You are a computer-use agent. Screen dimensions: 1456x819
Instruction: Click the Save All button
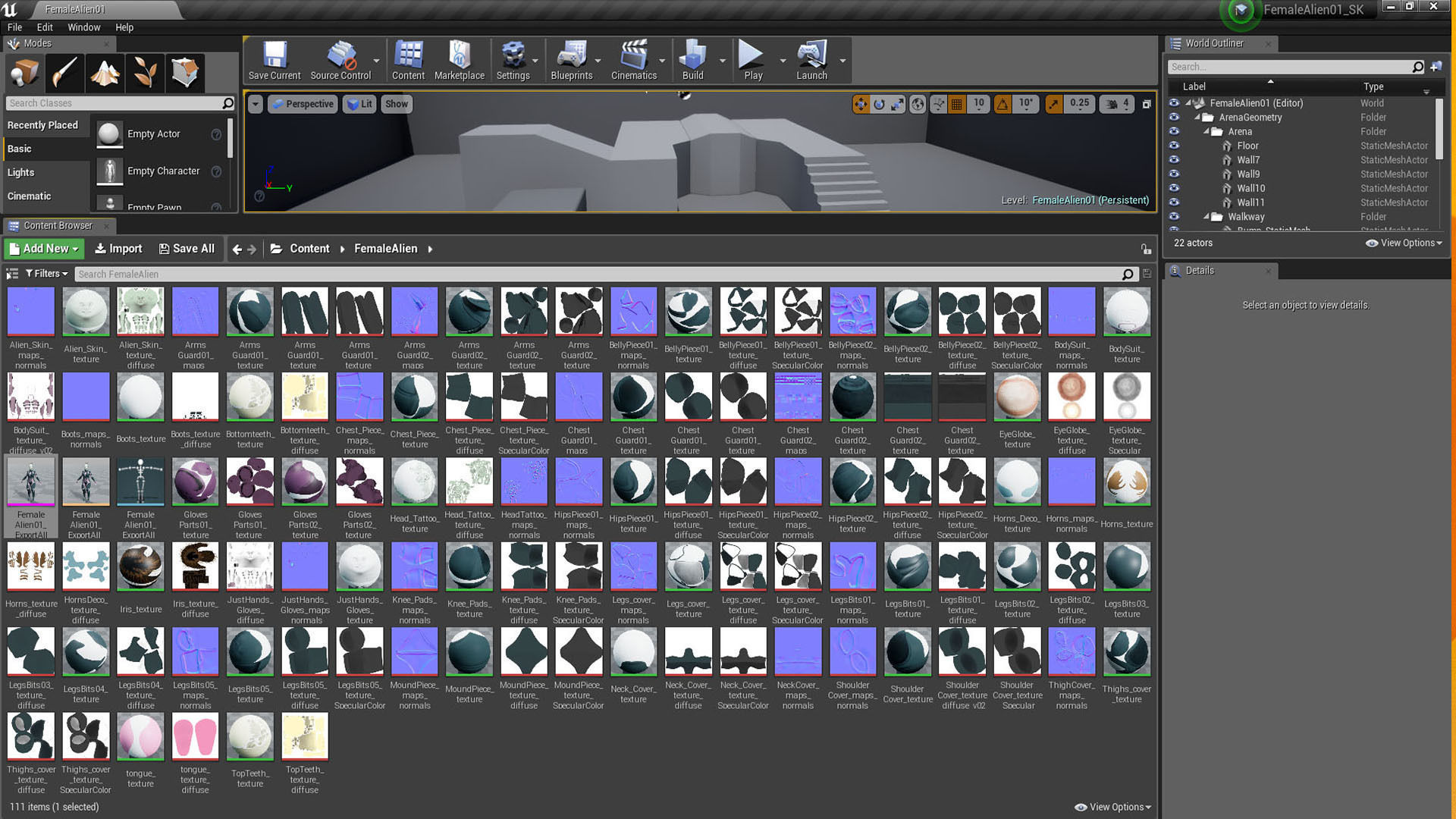pyautogui.click(x=187, y=249)
